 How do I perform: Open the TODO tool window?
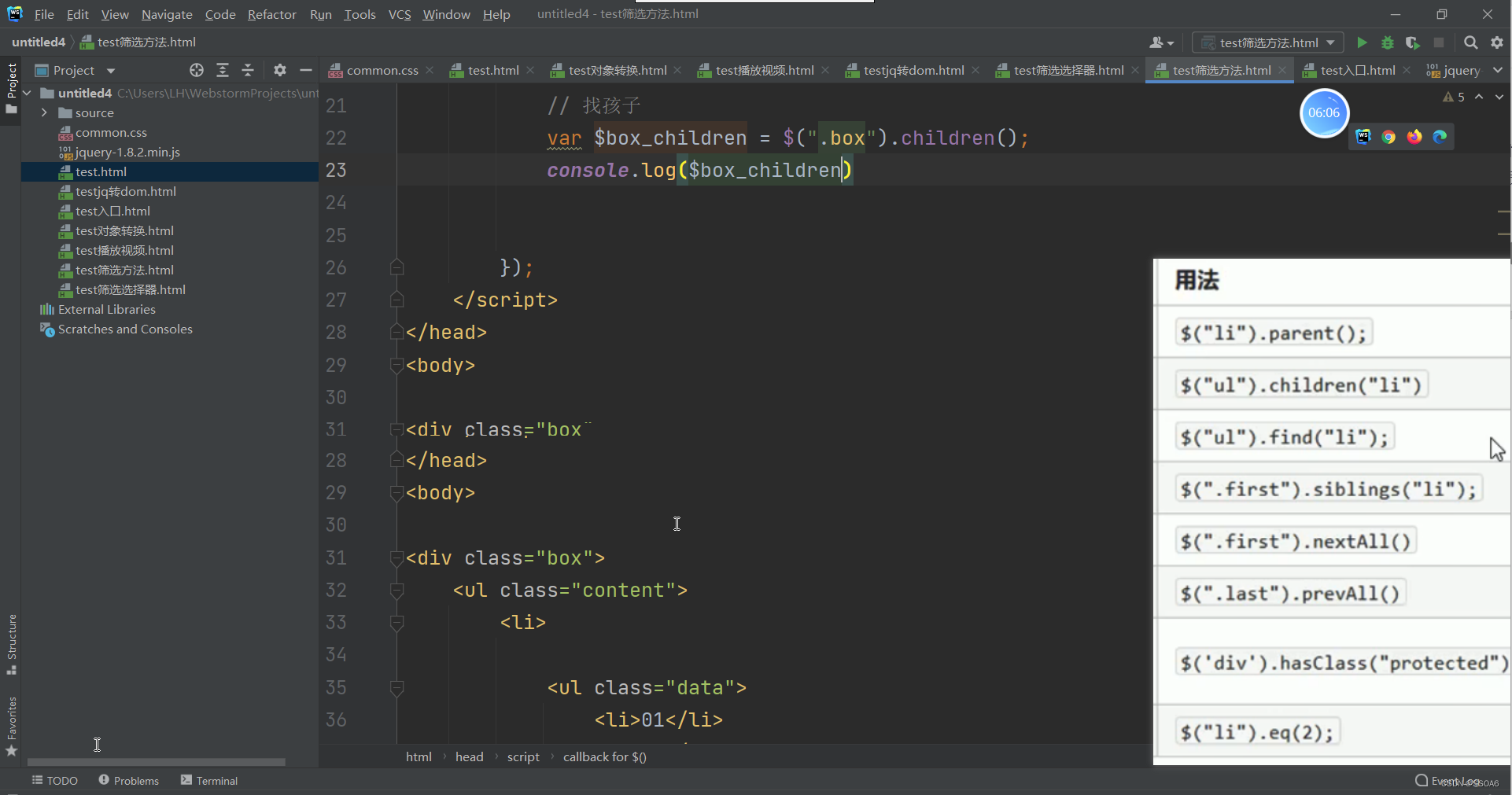[55, 780]
